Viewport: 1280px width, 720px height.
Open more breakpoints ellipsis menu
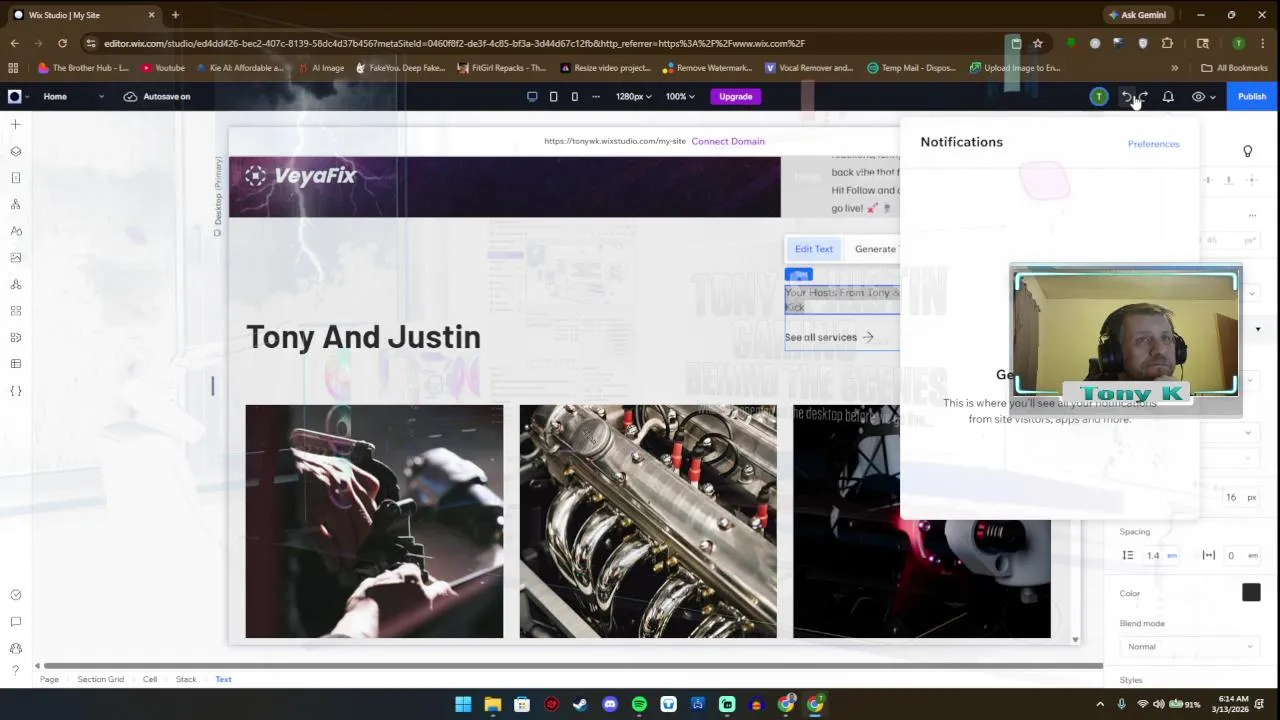click(596, 96)
